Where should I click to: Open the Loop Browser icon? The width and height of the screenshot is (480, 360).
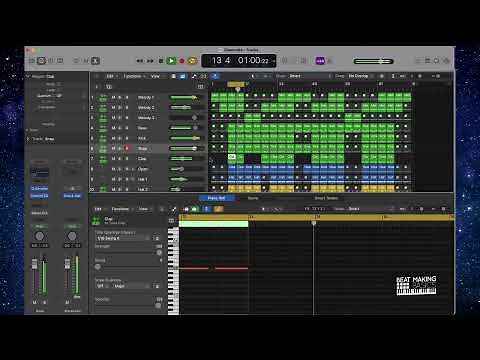tap(436, 61)
